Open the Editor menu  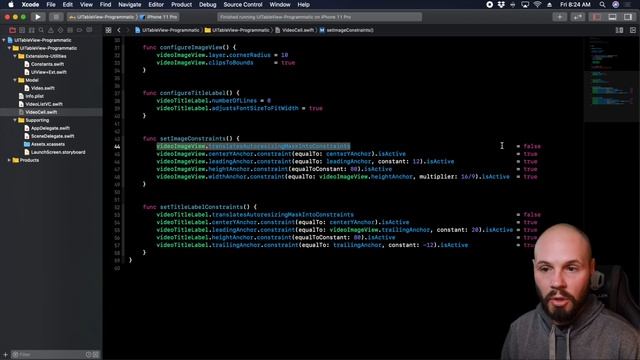[x=156, y=4]
